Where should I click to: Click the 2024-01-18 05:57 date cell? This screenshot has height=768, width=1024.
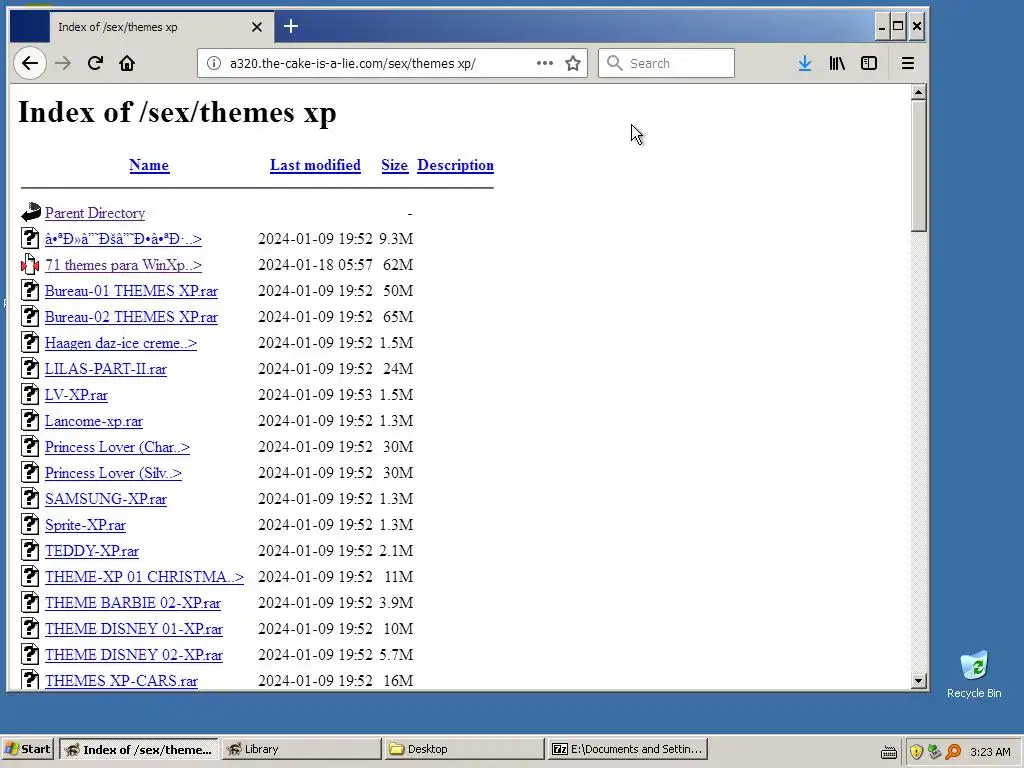(x=315, y=264)
